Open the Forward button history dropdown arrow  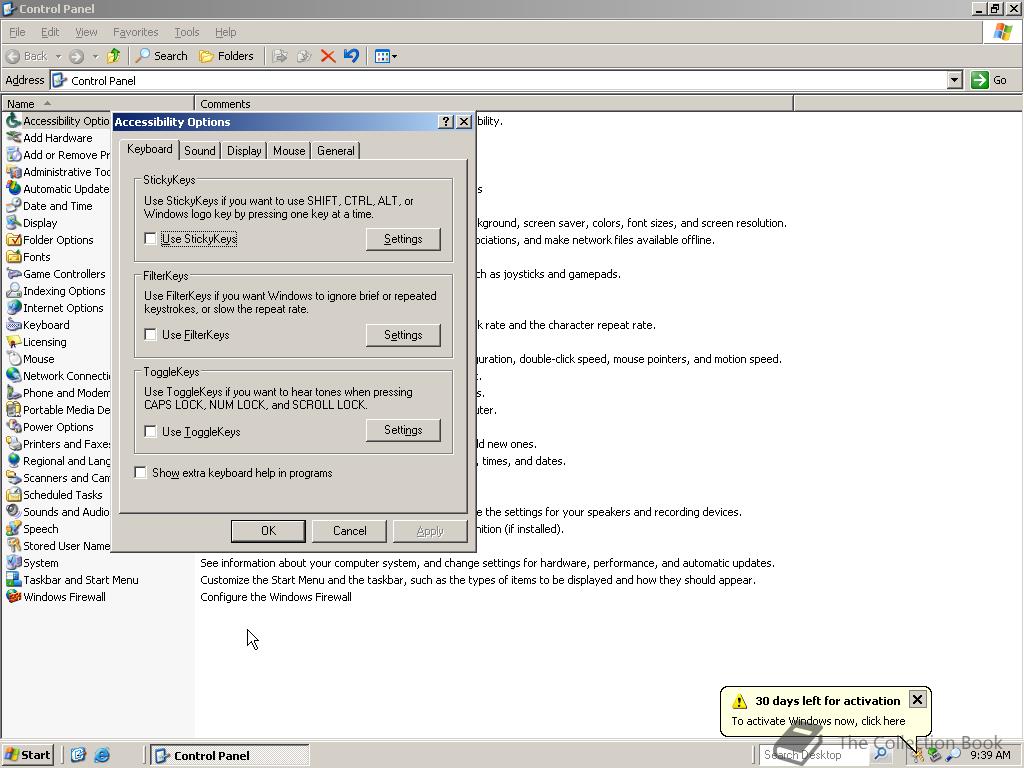(95, 56)
